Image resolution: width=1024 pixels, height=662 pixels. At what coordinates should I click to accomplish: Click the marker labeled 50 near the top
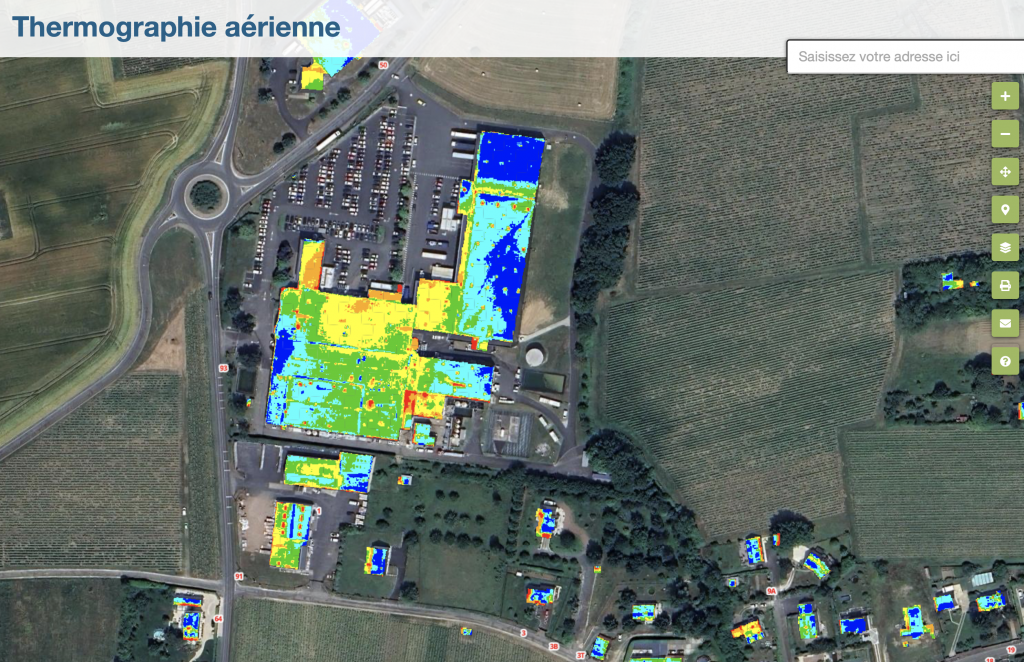pyautogui.click(x=382, y=65)
